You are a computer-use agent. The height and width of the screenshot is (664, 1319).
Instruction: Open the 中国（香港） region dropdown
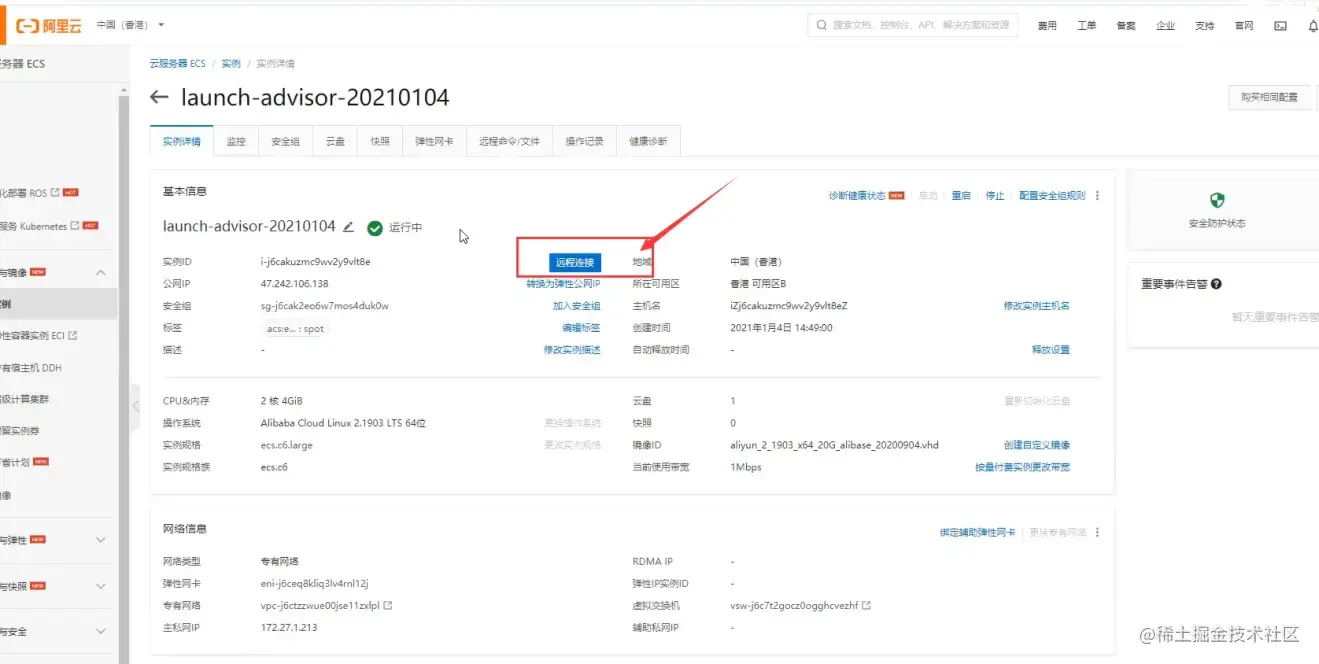[x=131, y=25]
